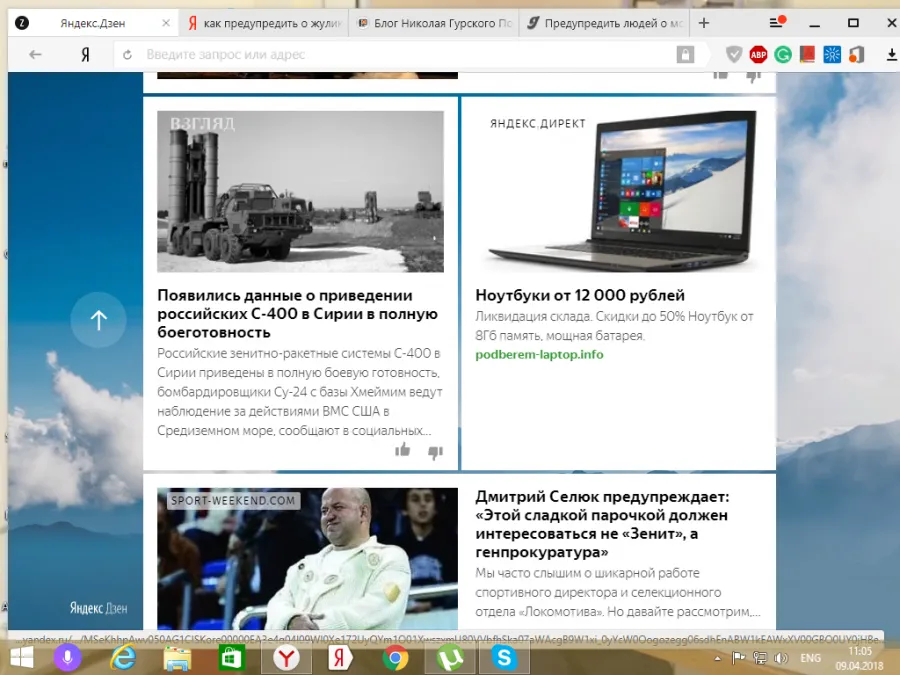Switch to the 'Предупредить людей' tab

coord(605,23)
